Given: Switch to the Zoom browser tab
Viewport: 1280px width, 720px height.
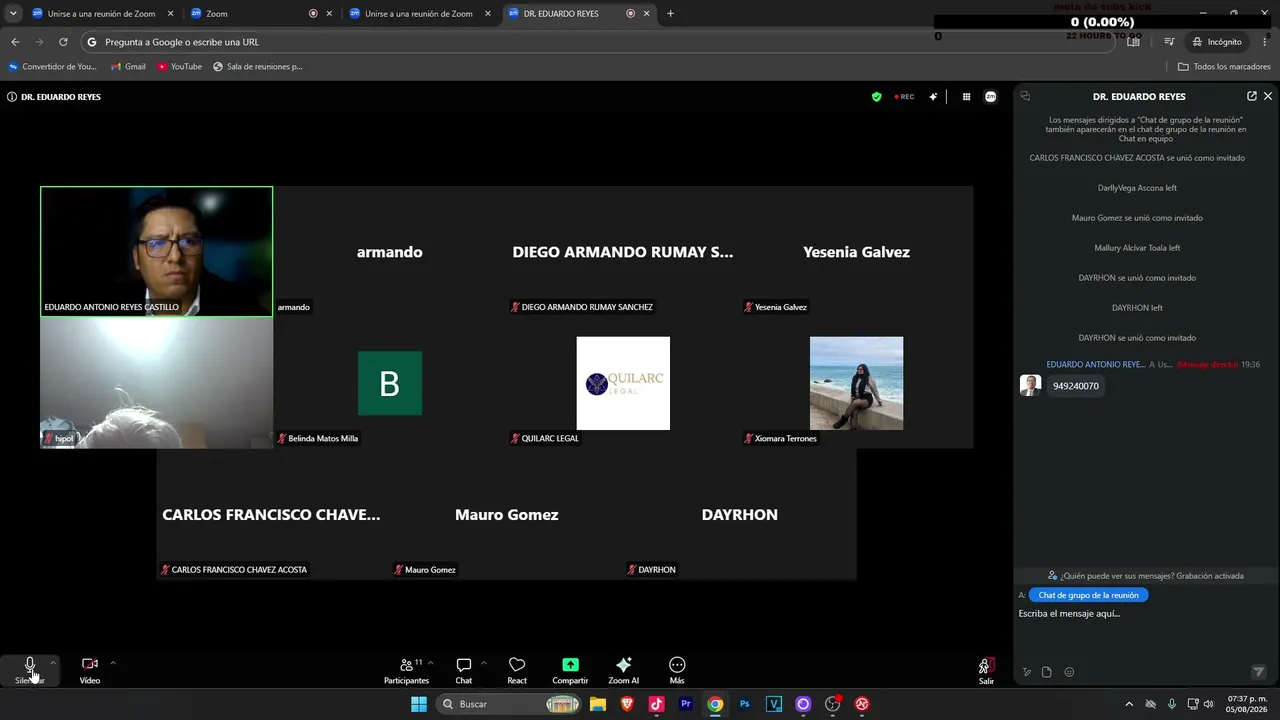Looking at the screenshot, I should (x=260, y=14).
